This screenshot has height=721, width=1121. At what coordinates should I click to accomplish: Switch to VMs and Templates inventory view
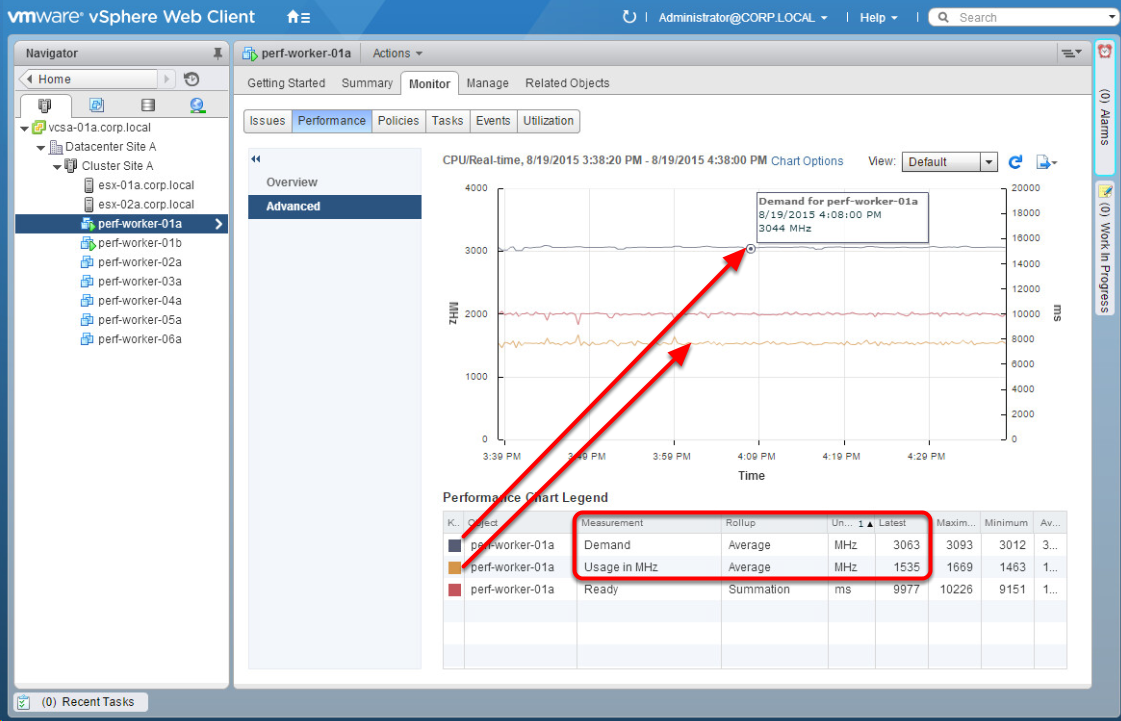click(97, 106)
